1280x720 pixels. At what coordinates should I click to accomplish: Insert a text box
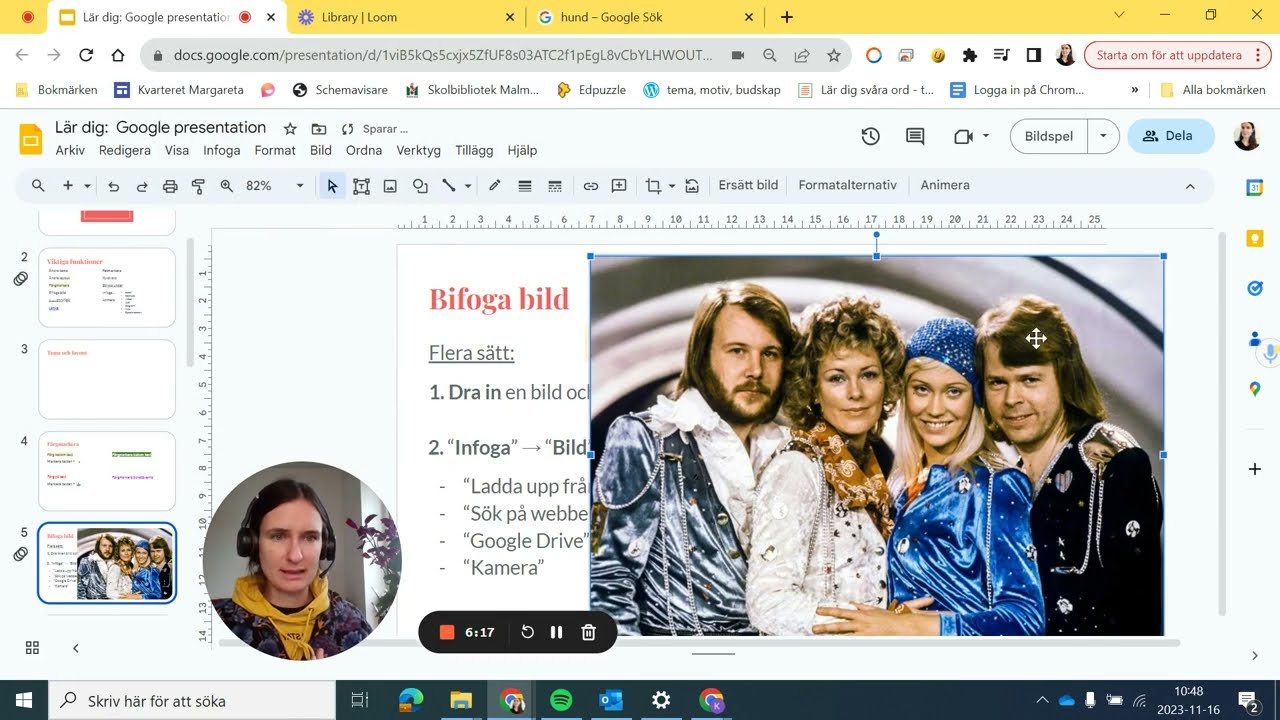point(361,186)
